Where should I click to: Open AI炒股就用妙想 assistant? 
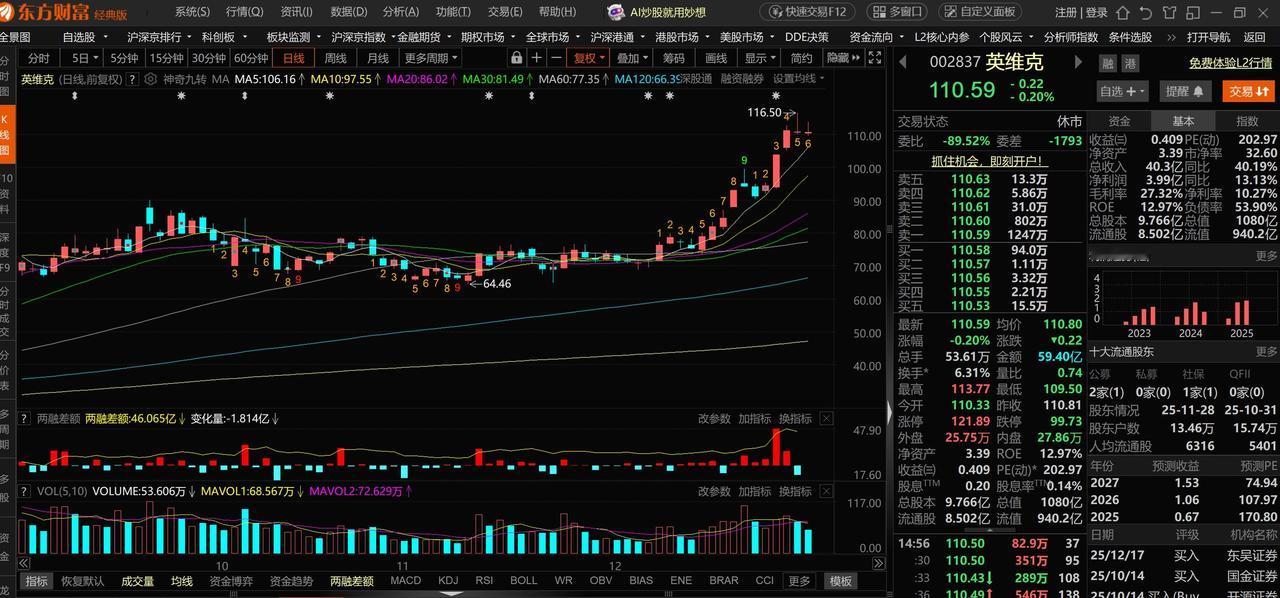click(x=657, y=12)
